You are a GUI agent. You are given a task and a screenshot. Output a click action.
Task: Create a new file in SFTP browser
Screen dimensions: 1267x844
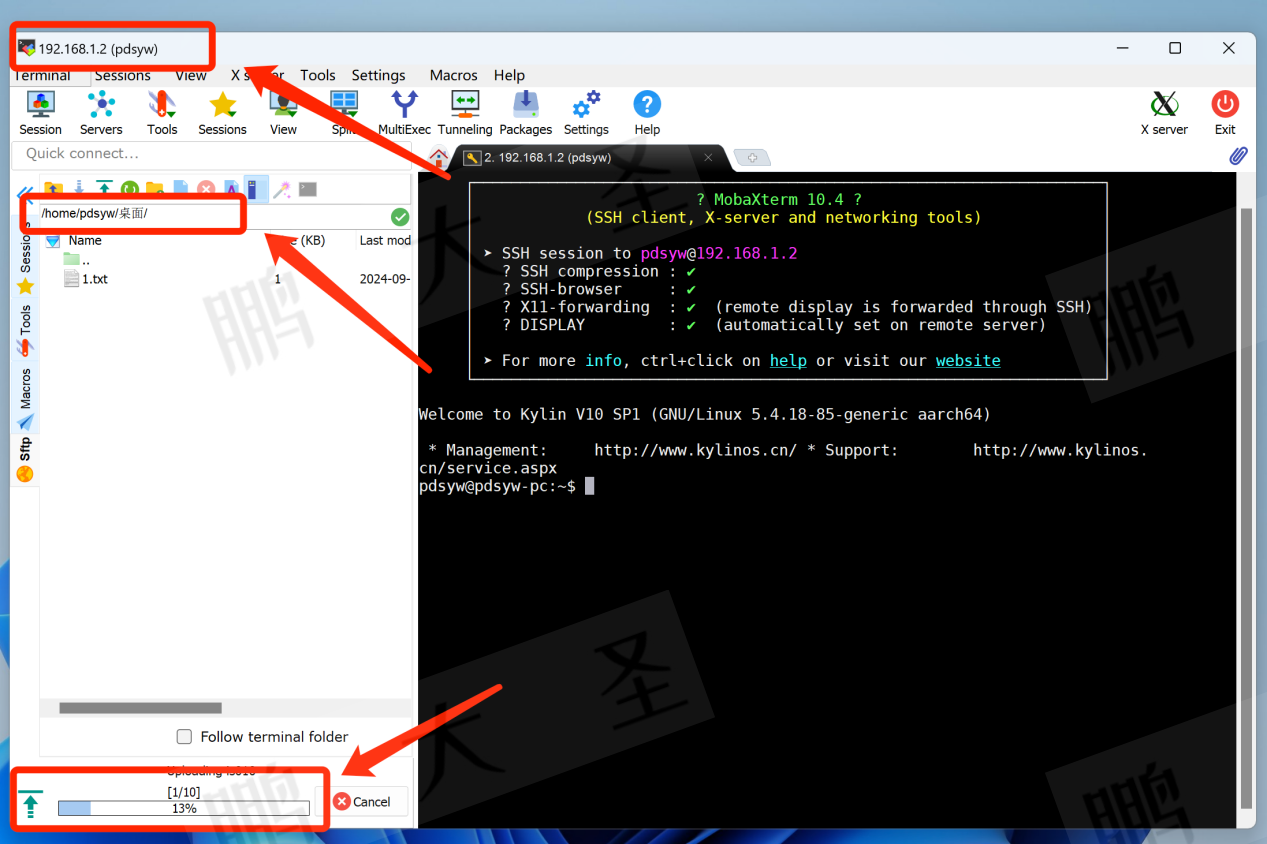click(x=181, y=189)
